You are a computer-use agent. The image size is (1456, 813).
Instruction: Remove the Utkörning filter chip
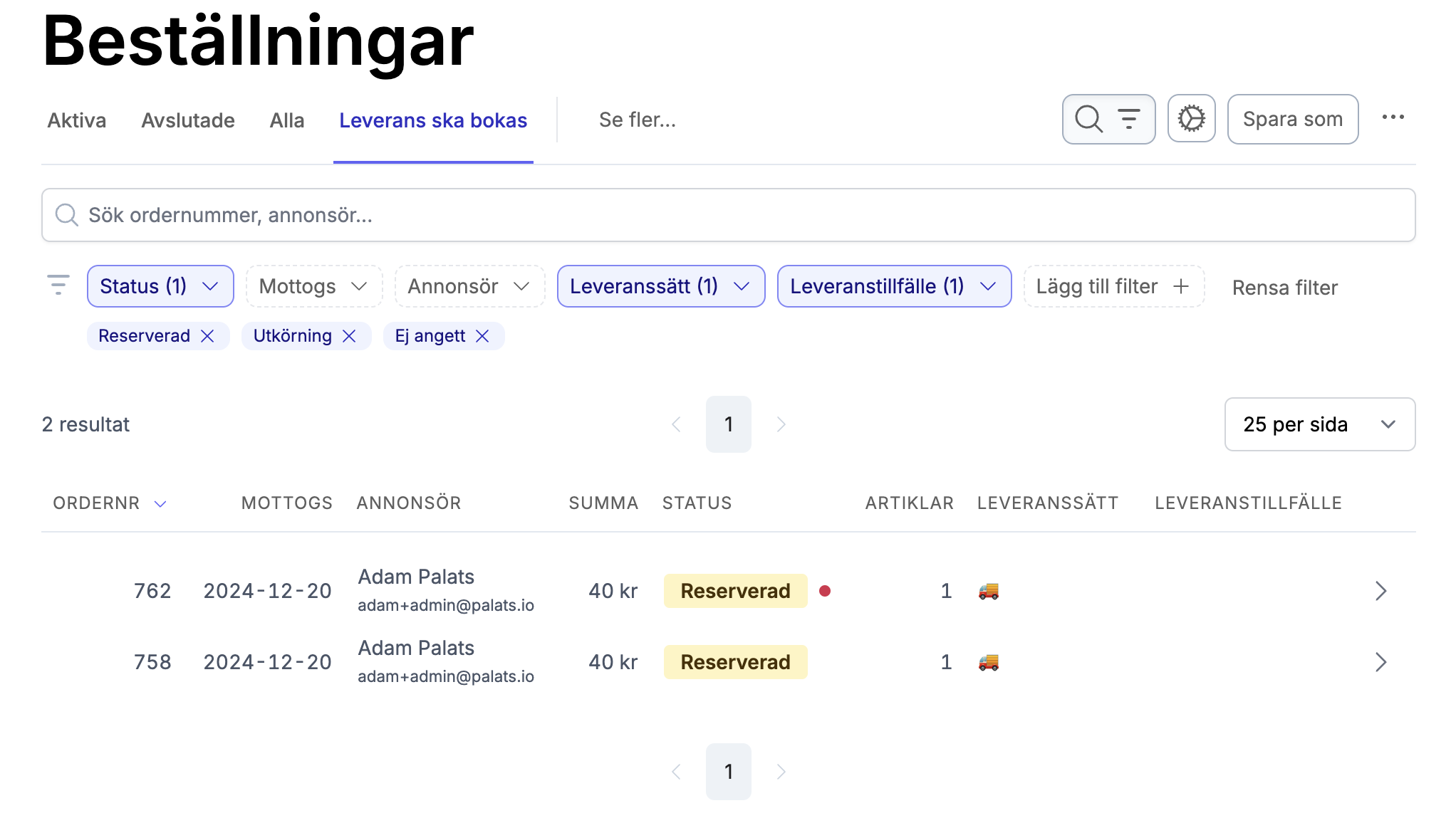coord(349,336)
